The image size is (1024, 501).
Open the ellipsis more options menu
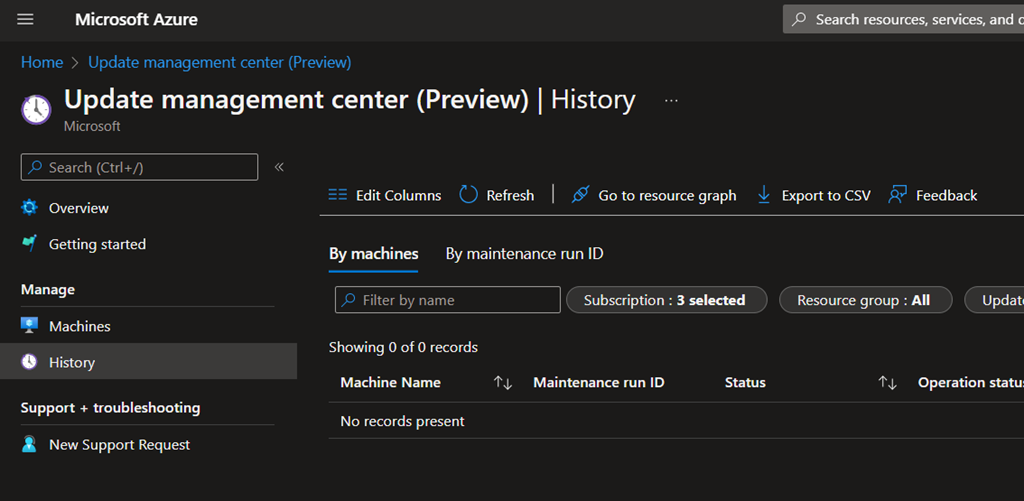point(671,100)
